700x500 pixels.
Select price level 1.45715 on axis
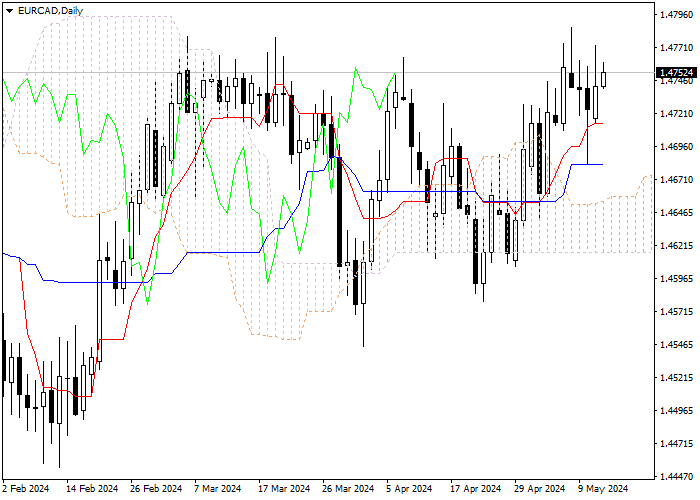click(x=677, y=312)
